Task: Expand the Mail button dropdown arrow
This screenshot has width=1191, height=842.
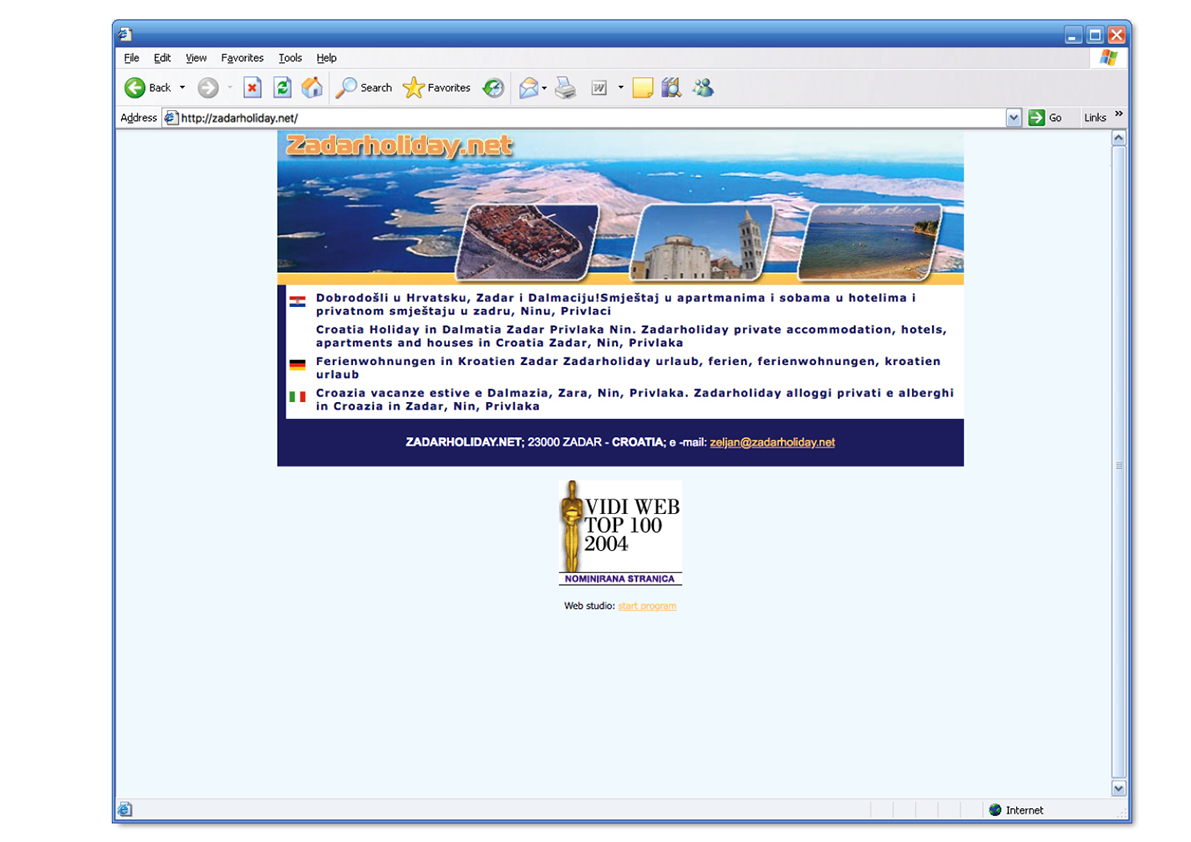Action: tap(545, 88)
